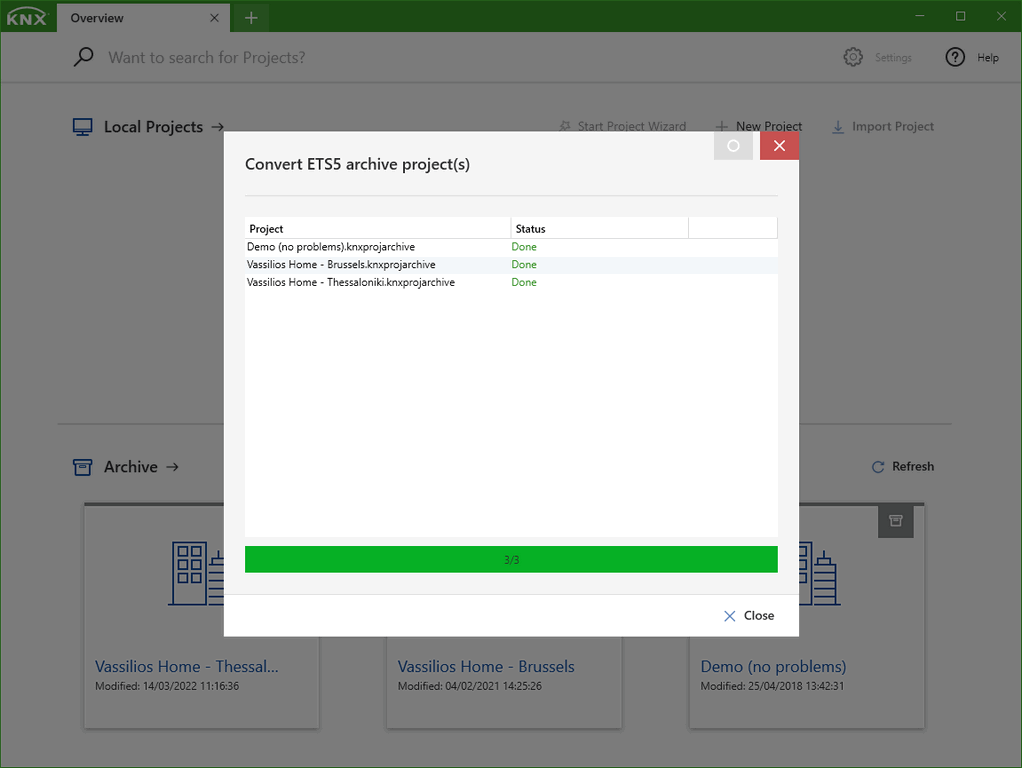Click Done status of Demo project

tap(524, 247)
